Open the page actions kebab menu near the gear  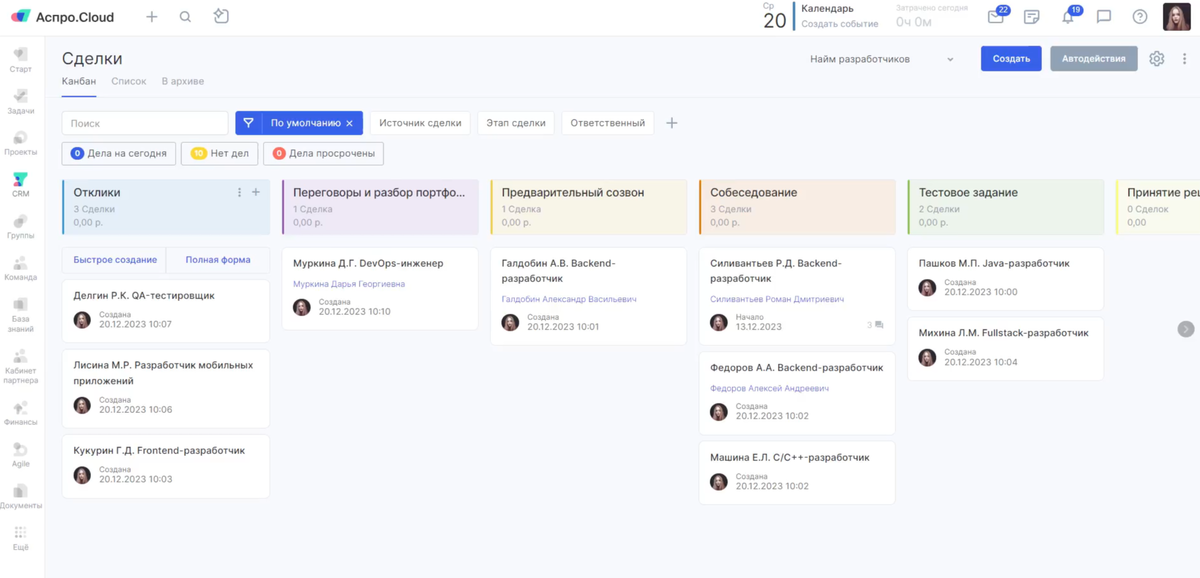click(x=1184, y=58)
